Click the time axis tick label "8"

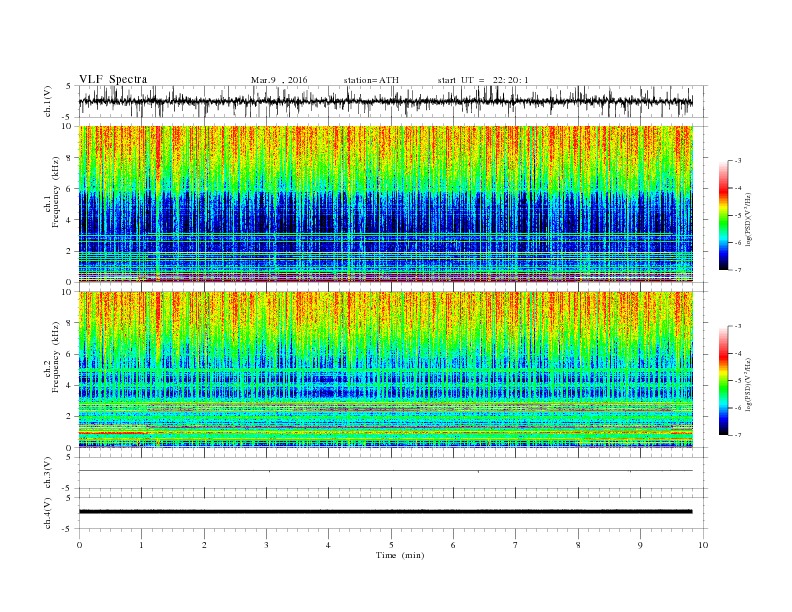[578, 545]
